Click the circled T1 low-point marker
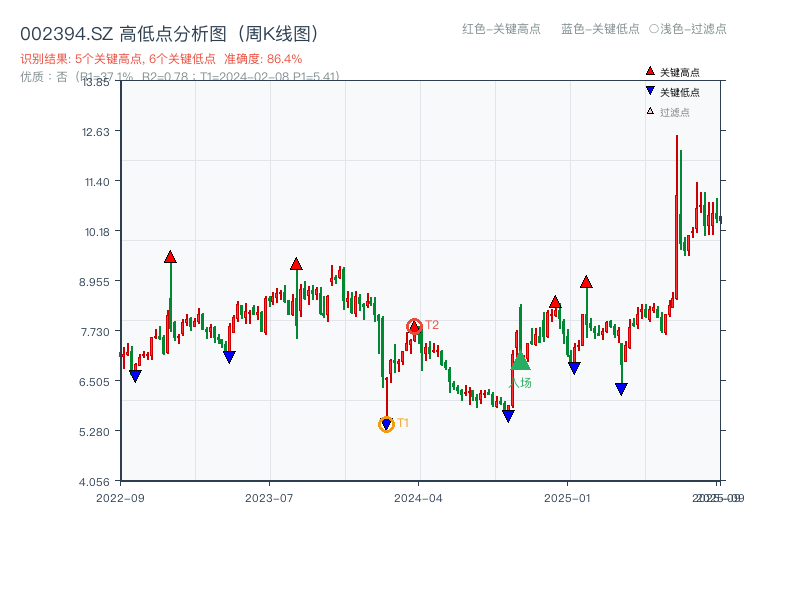The image size is (800, 600). pos(385,426)
